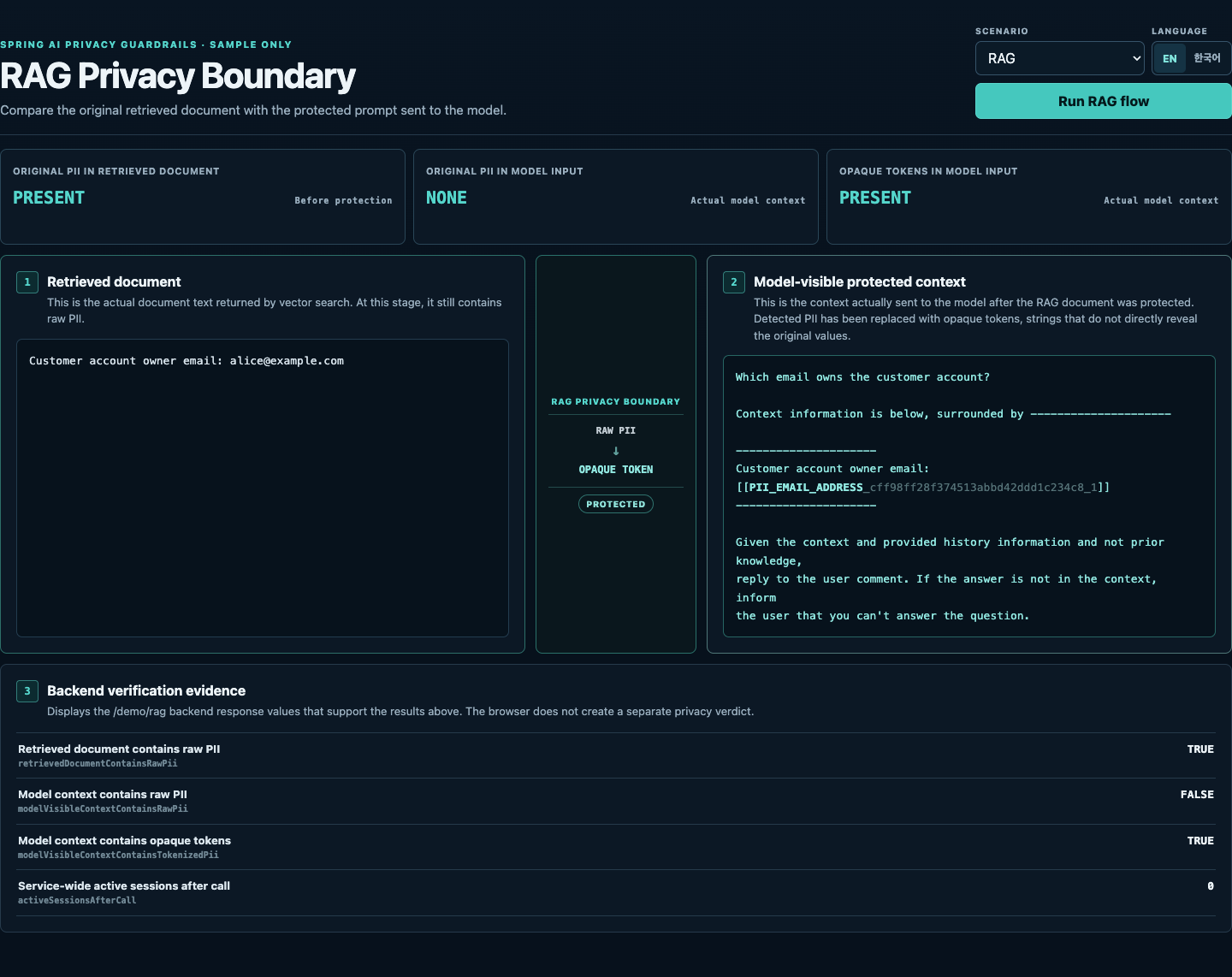Viewport: 1232px width, 977px height.
Task: Click the 'Model-visible protected context' heading
Action: pyautogui.click(x=860, y=282)
